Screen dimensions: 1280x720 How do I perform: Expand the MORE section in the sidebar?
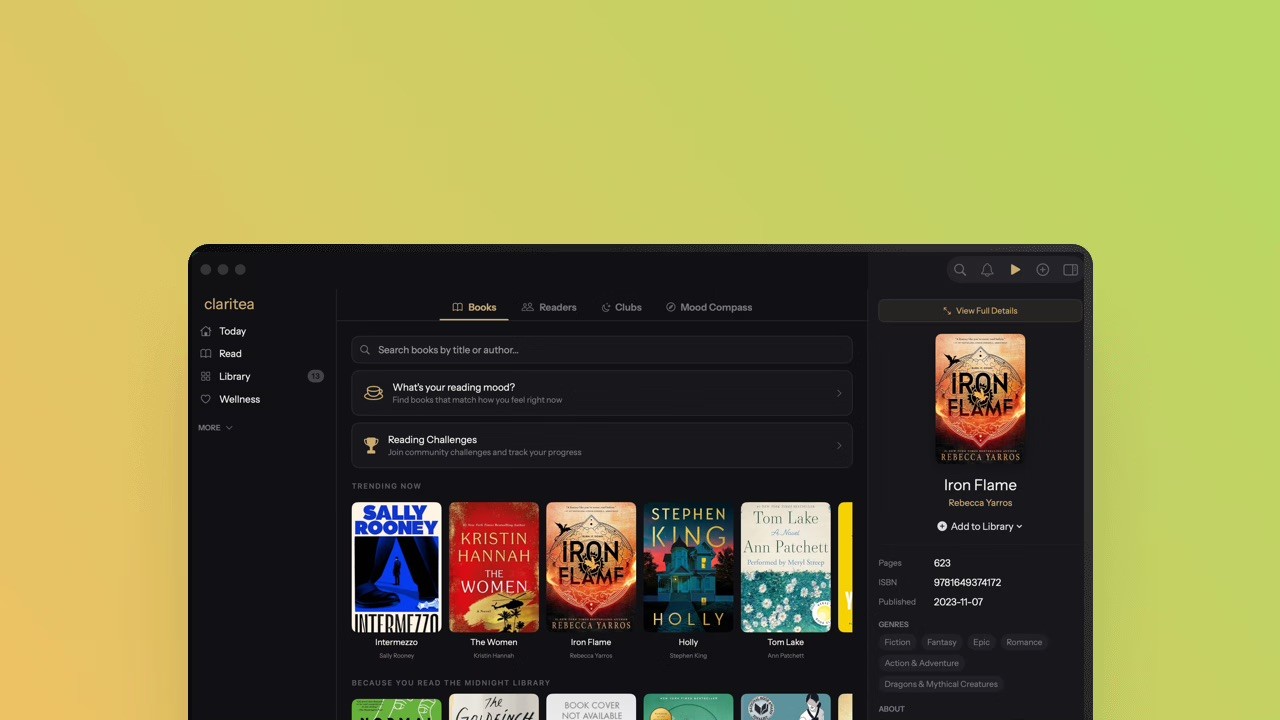pyautogui.click(x=215, y=428)
